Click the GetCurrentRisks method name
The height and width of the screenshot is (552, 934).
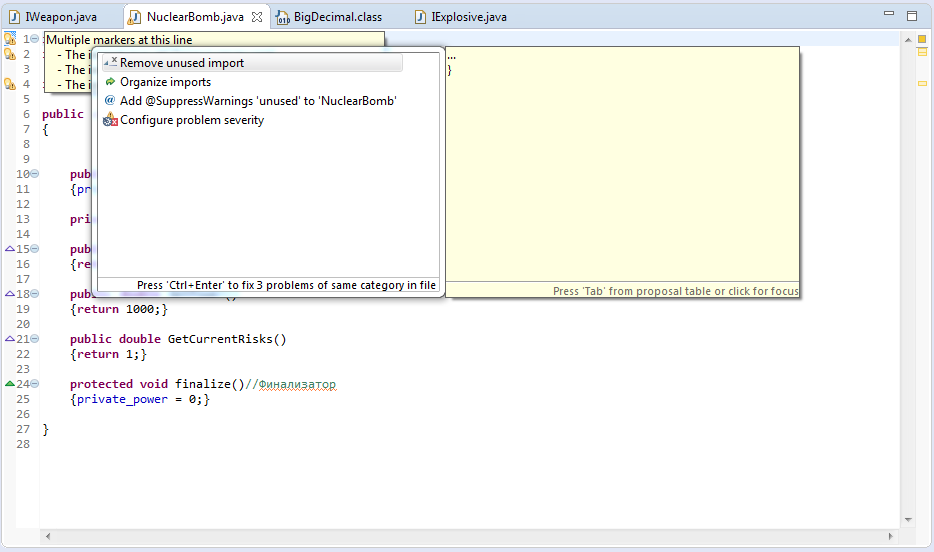[220, 339]
